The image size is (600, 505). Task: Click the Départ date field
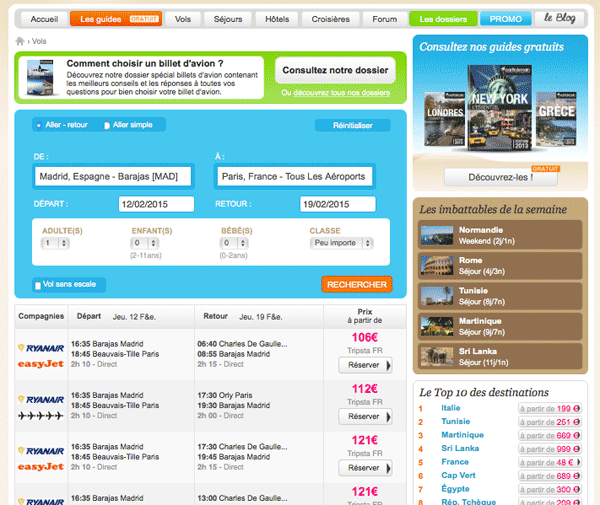(157, 204)
